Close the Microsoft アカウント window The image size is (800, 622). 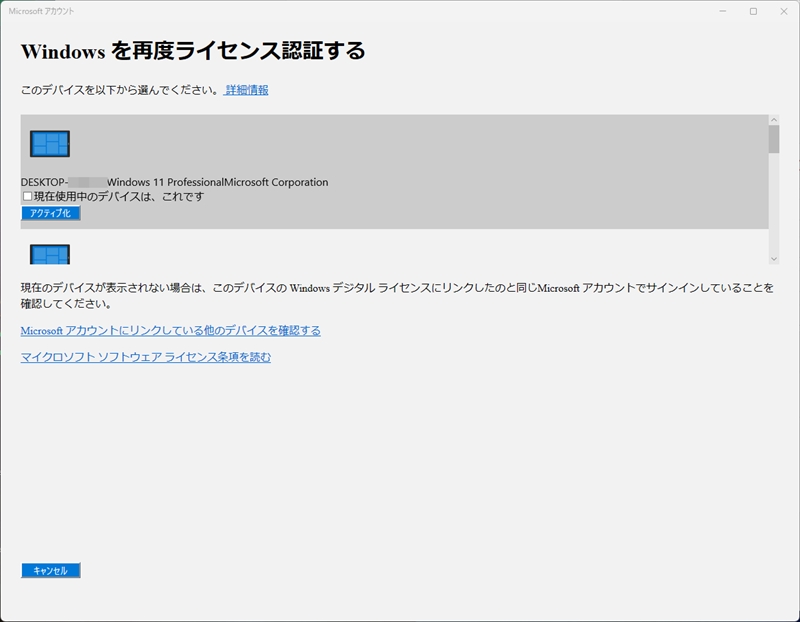click(783, 11)
